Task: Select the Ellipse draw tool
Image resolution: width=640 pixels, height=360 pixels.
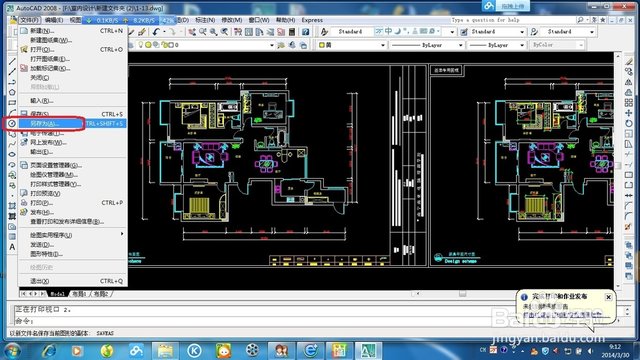Action: (12, 154)
